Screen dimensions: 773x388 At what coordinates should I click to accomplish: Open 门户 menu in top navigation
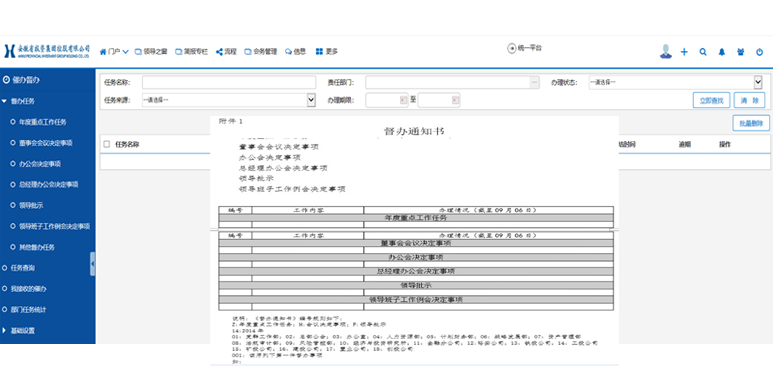tap(114, 51)
